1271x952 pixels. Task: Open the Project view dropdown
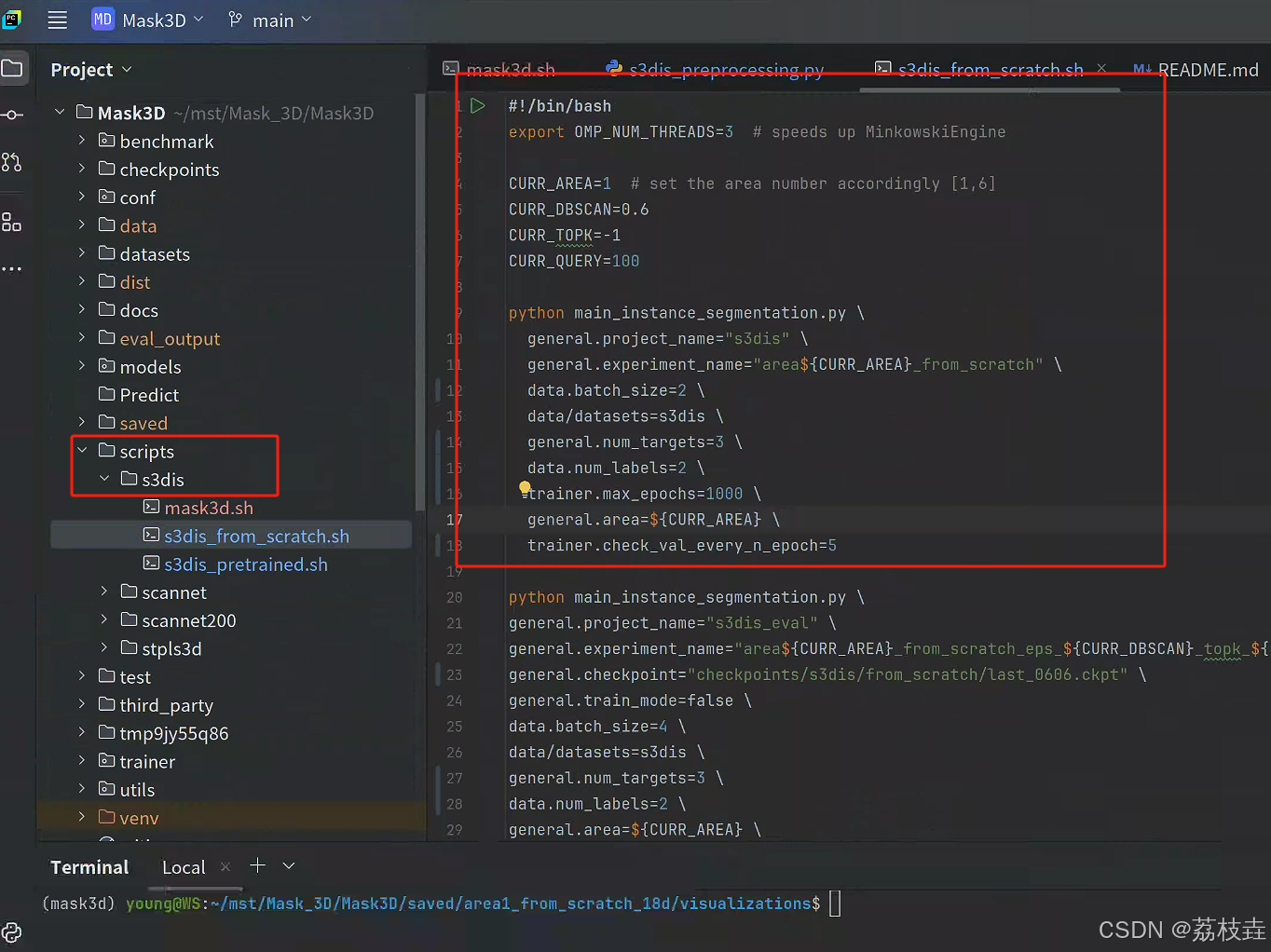tap(91, 70)
